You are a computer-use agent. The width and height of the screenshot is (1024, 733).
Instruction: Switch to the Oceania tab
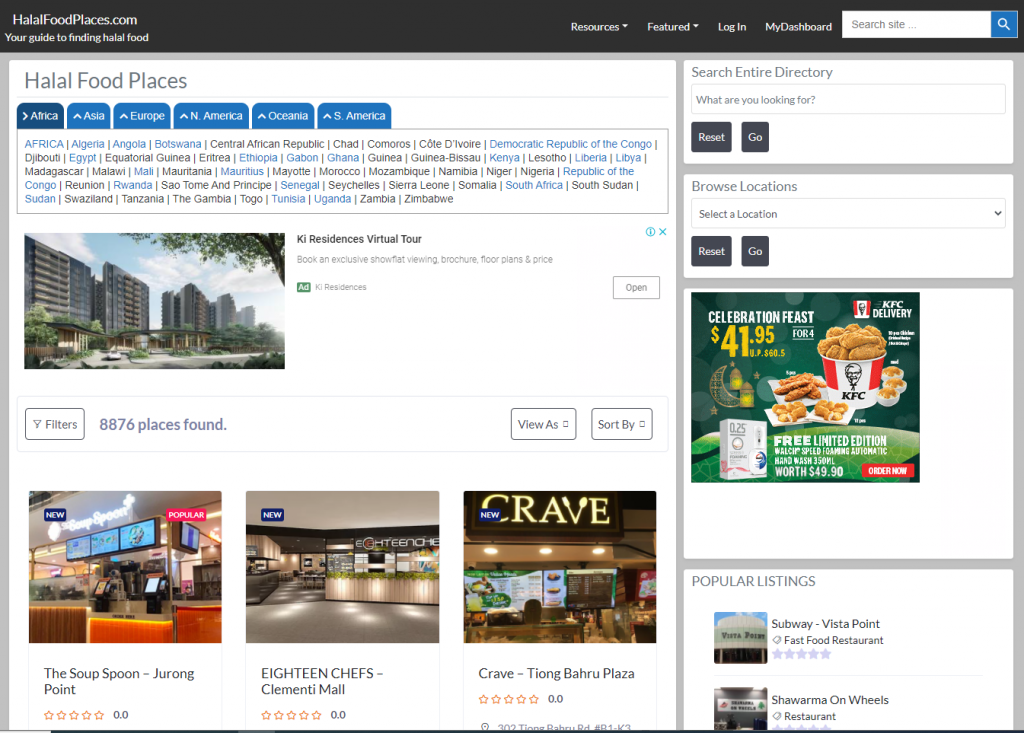pyautogui.click(x=283, y=116)
